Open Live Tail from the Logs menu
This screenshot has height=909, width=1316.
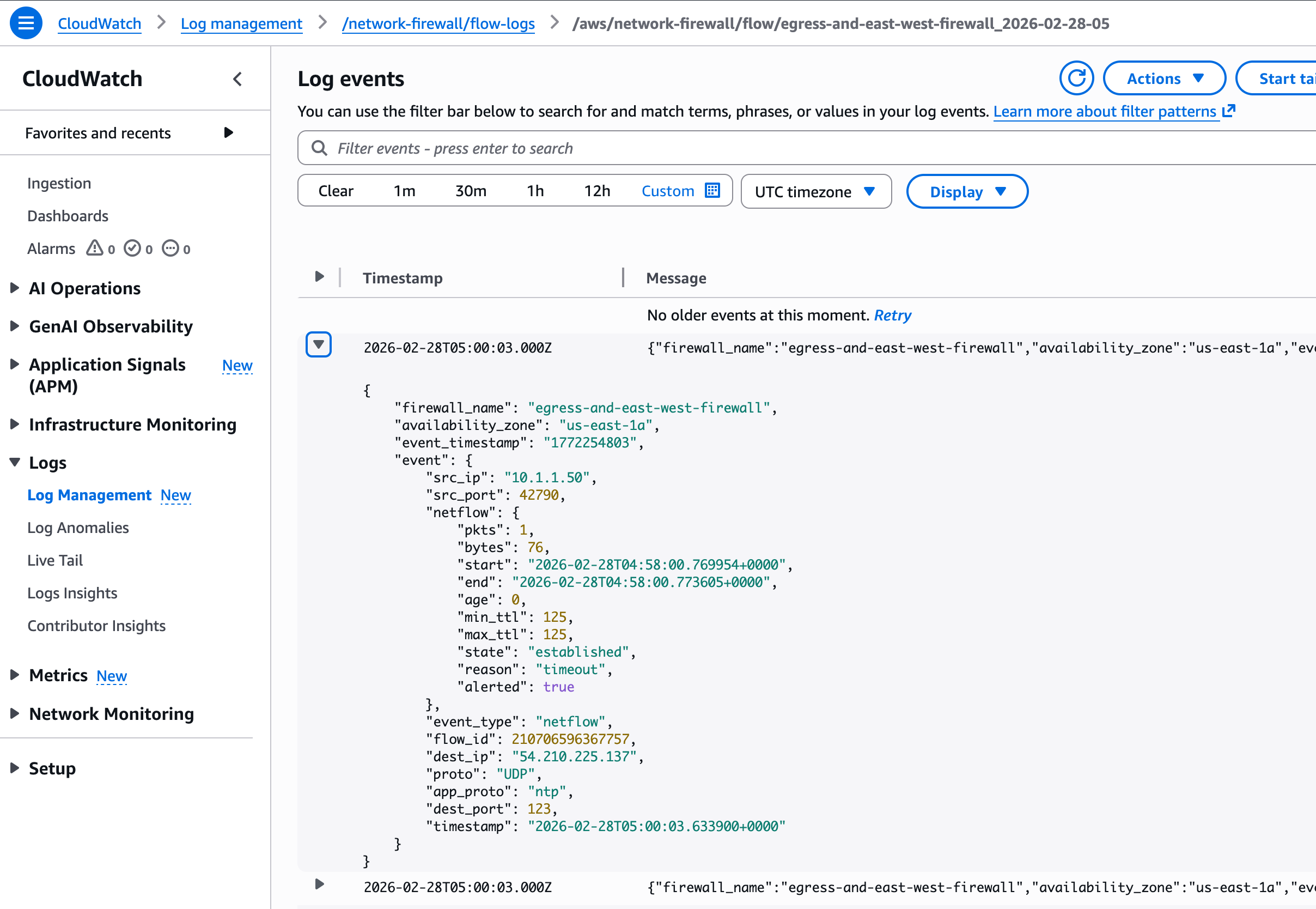pos(55,560)
